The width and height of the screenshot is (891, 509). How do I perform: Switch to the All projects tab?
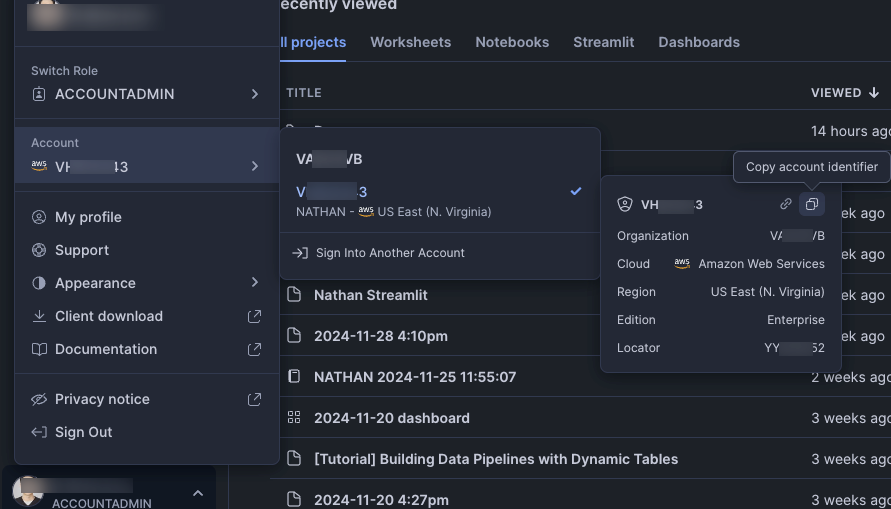coord(313,43)
